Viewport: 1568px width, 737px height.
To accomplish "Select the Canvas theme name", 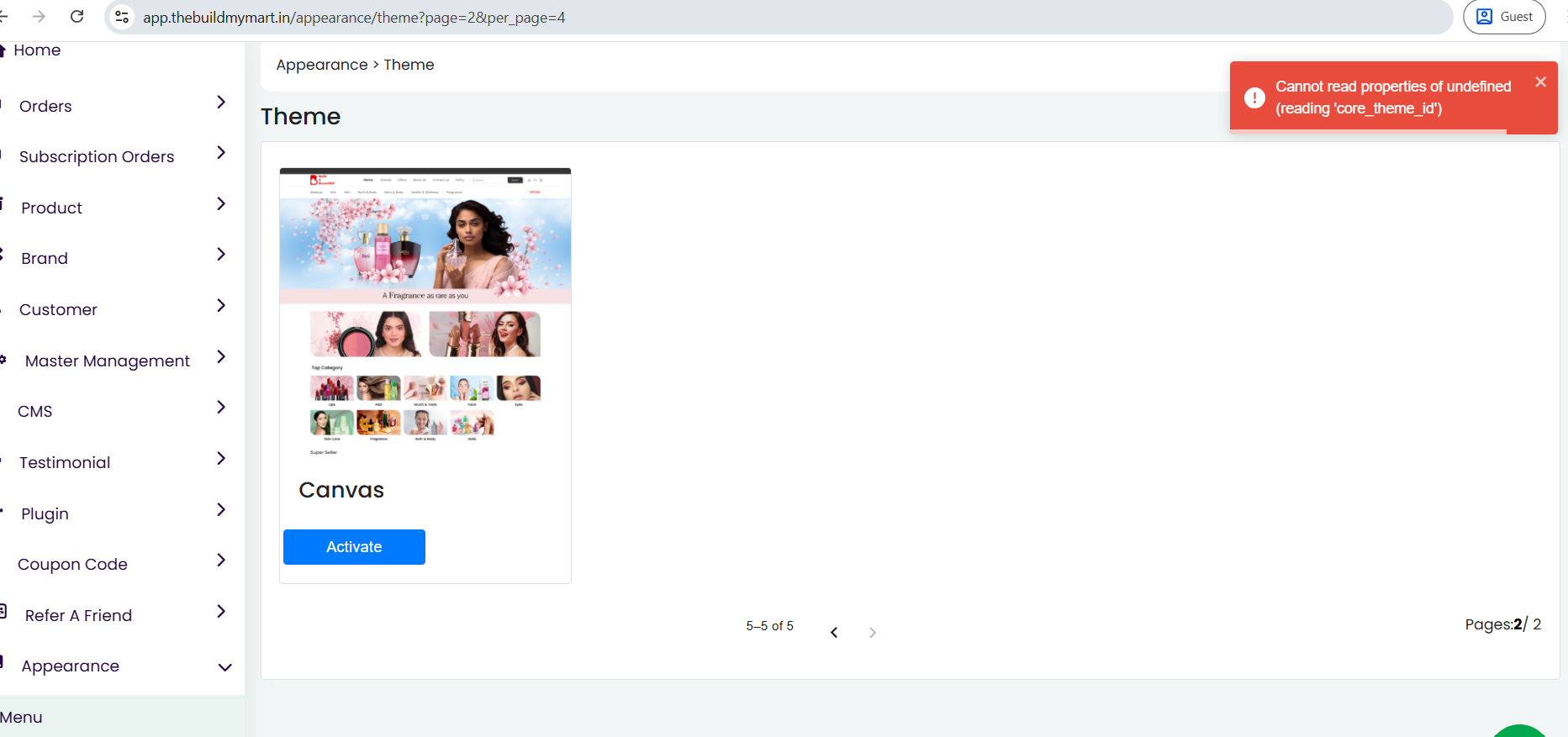I will point(341,490).
